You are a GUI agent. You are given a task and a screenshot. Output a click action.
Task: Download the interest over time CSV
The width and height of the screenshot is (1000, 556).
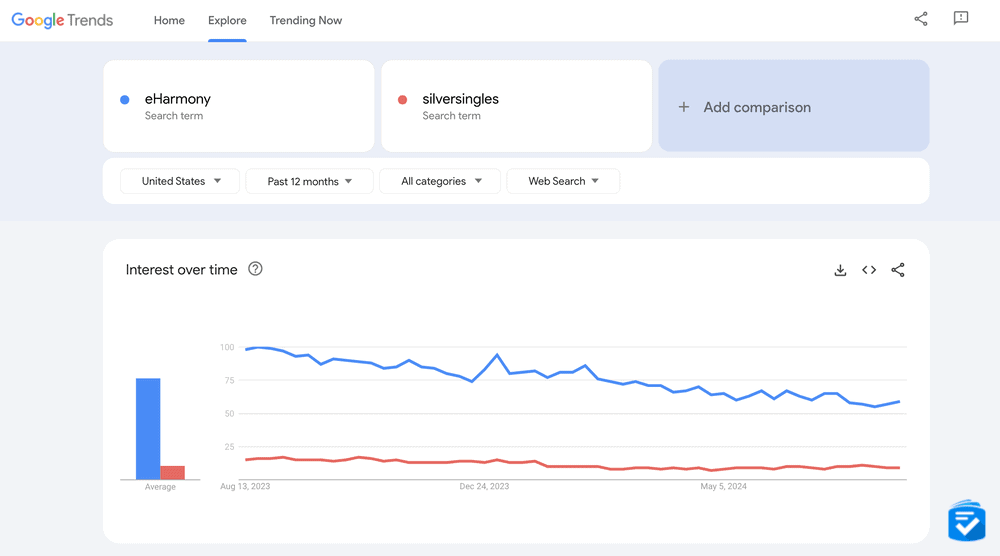pyautogui.click(x=841, y=270)
